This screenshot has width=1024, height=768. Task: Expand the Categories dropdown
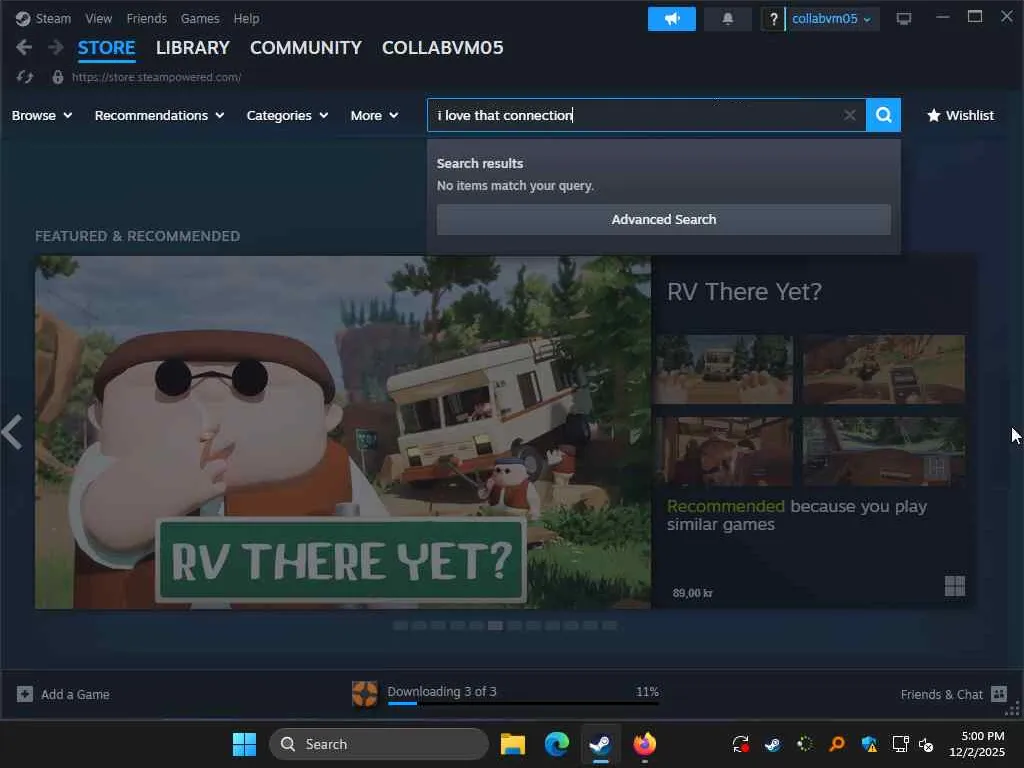point(287,115)
